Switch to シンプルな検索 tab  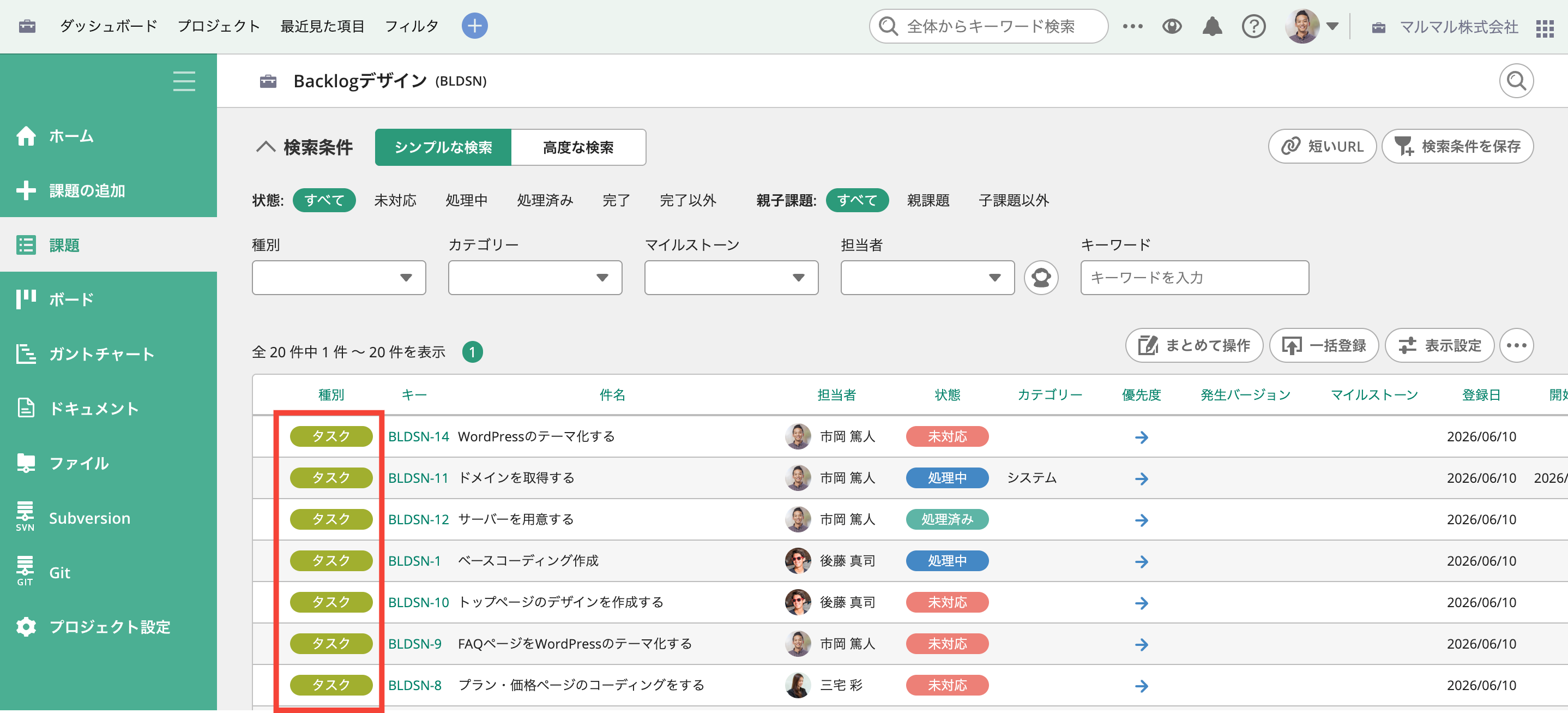tap(443, 147)
